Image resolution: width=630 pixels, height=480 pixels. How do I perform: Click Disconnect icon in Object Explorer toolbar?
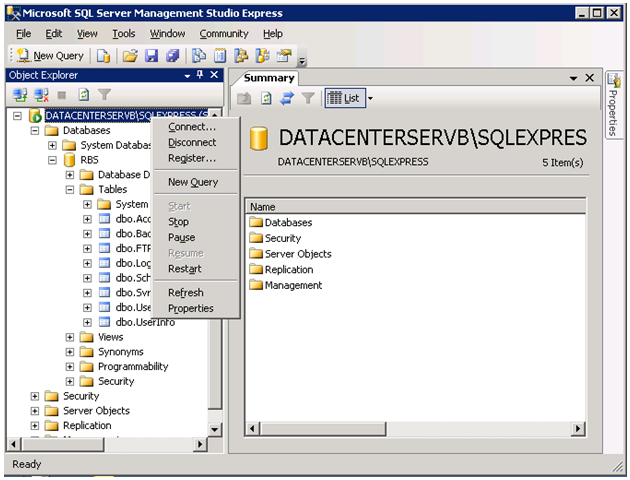click(41, 96)
